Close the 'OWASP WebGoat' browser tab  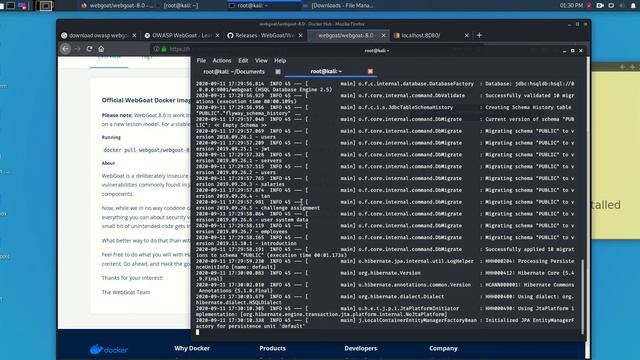tap(218, 36)
